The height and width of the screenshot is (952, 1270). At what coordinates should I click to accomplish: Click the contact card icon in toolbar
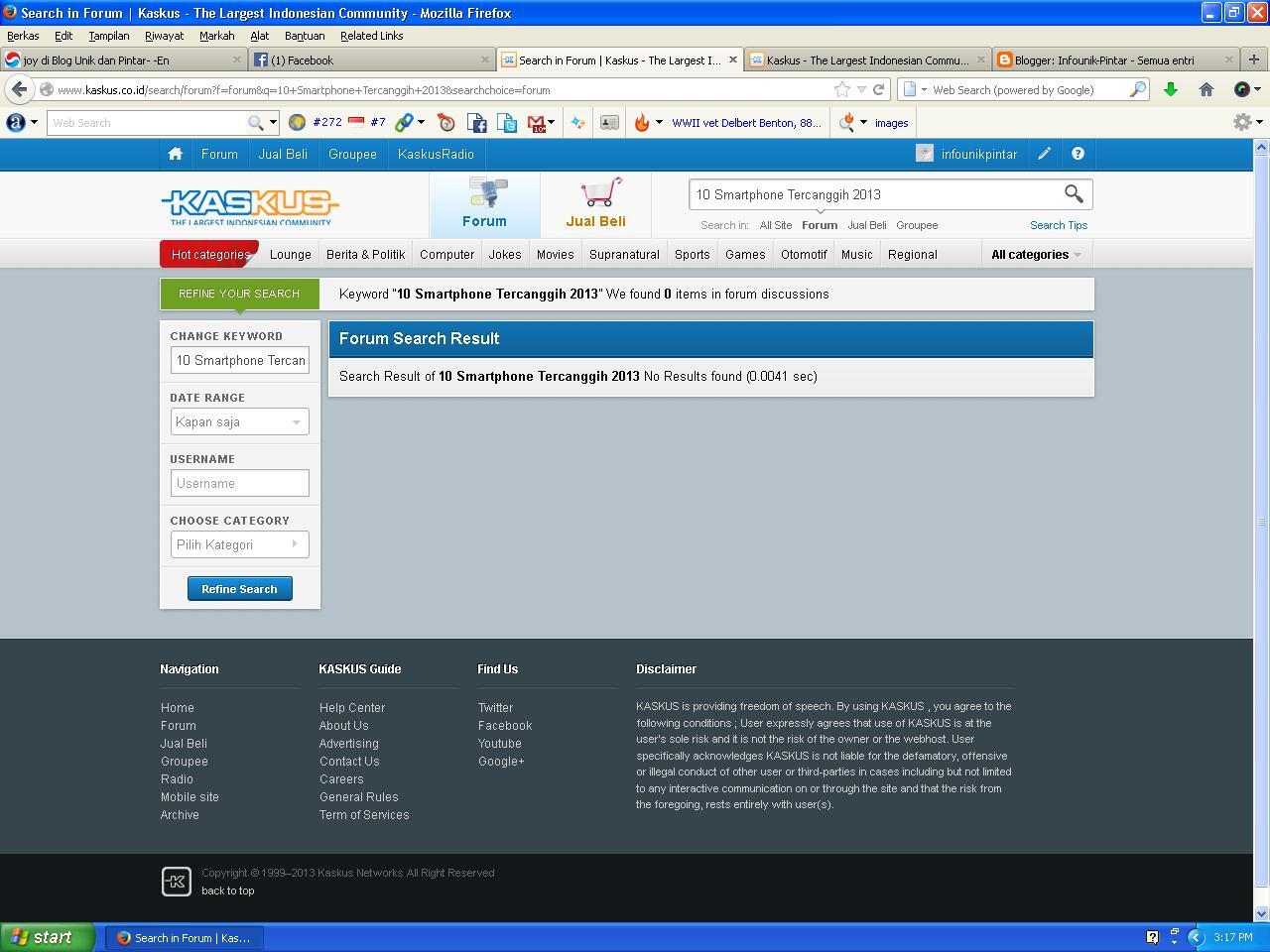click(609, 123)
